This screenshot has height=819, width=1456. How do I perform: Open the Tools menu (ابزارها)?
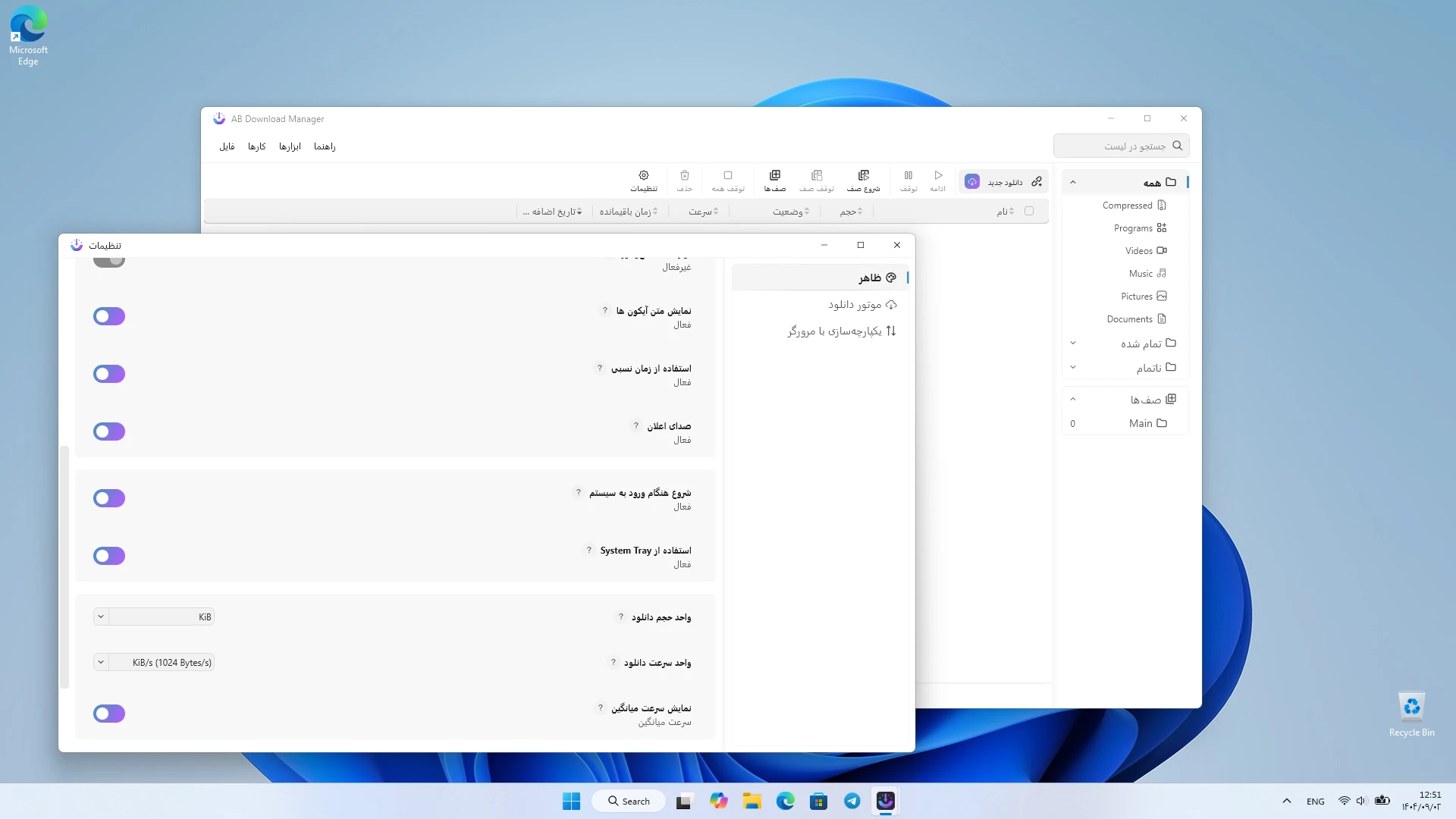point(290,146)
